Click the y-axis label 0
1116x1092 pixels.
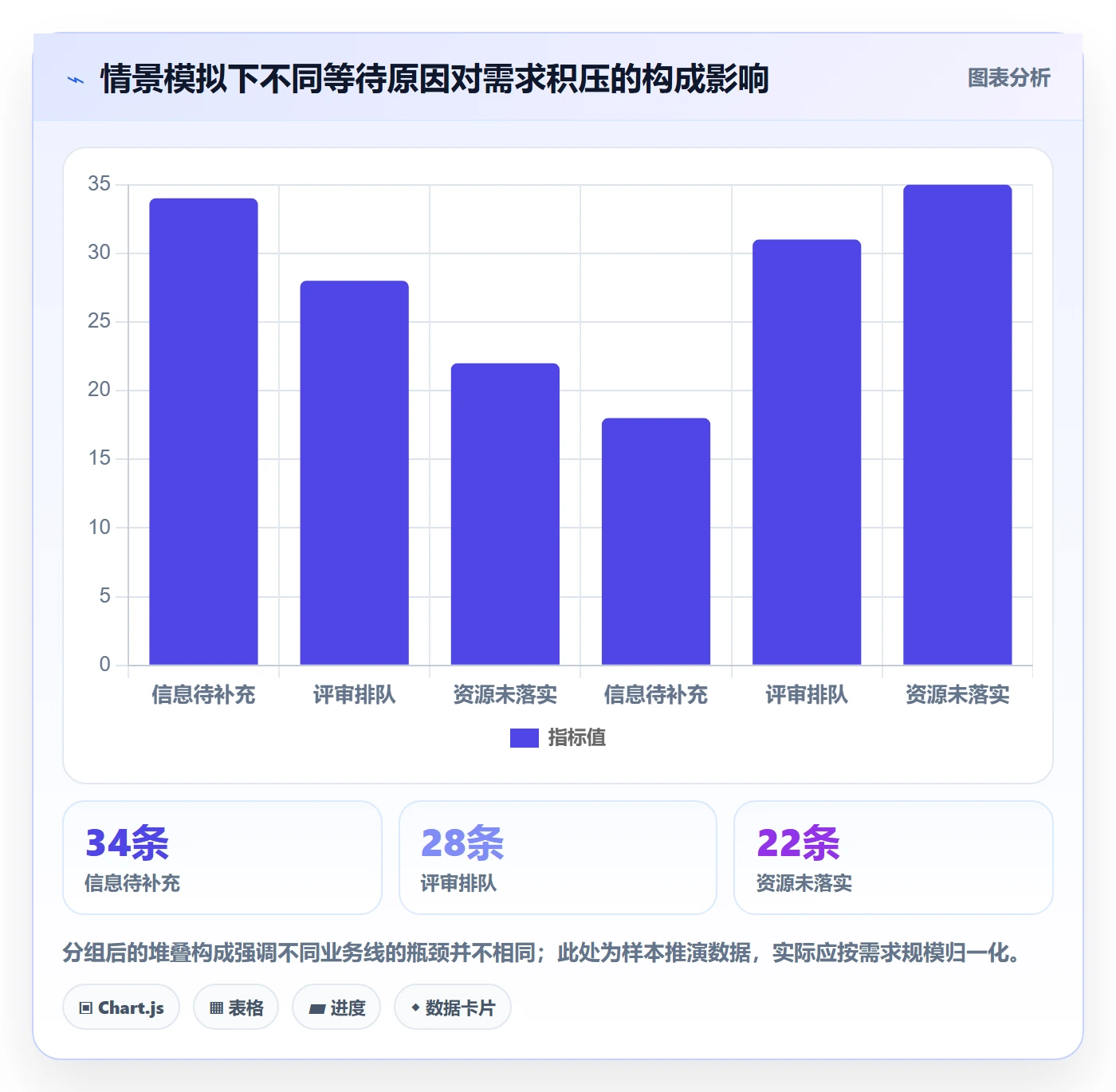click(x=104, y=665)
